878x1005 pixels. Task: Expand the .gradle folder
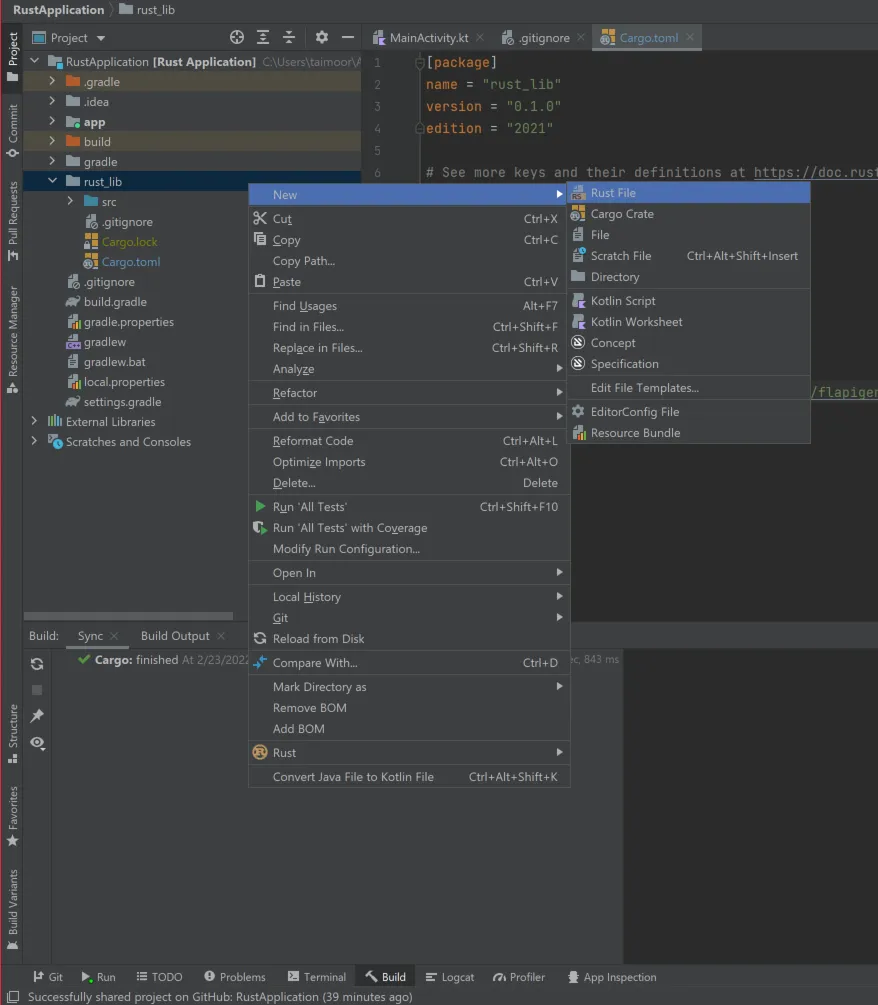pyautogui.click(x=52, y=81)
